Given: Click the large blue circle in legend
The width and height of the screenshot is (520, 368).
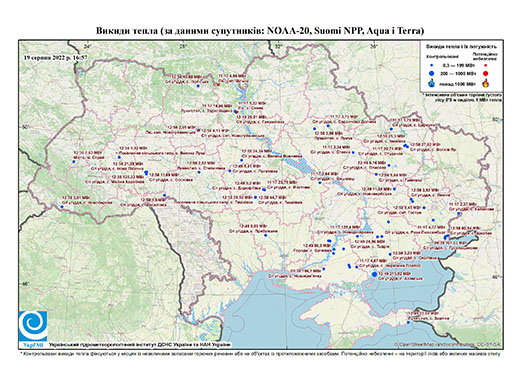Looking at the screenshot, I should pyautogui.click(x=432, y=73).
